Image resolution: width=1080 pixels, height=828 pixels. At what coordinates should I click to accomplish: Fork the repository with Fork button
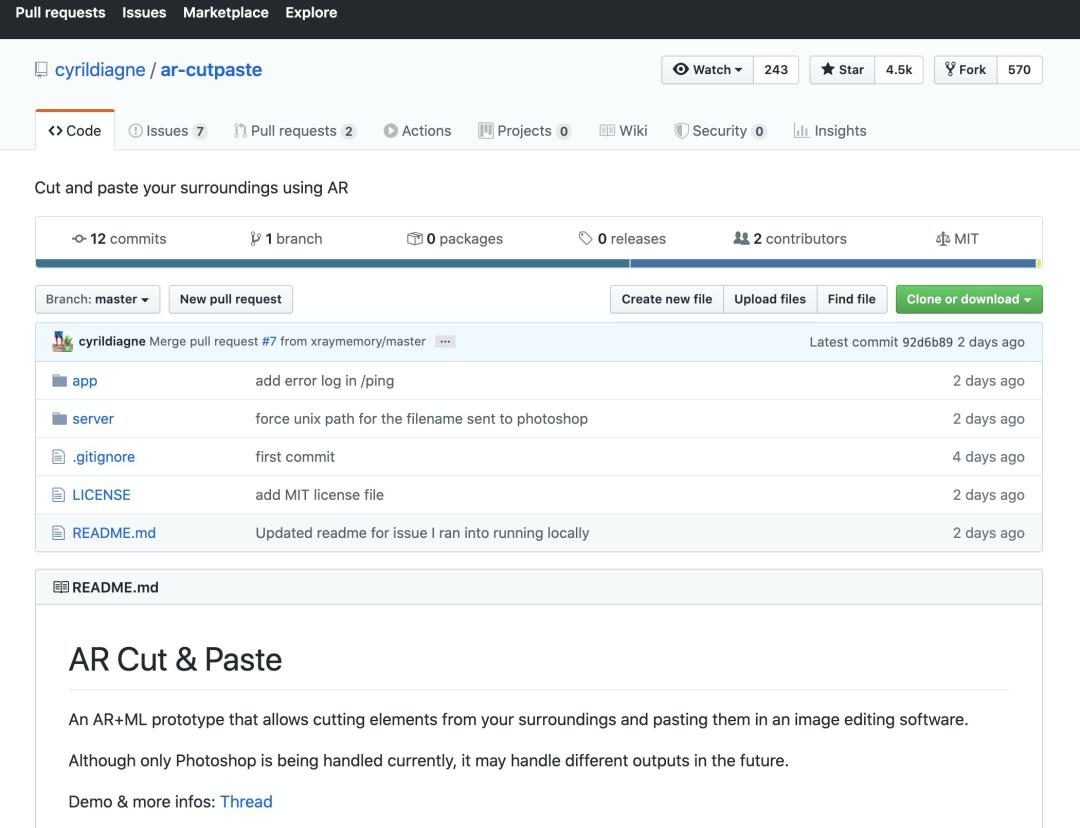[964, 70]
